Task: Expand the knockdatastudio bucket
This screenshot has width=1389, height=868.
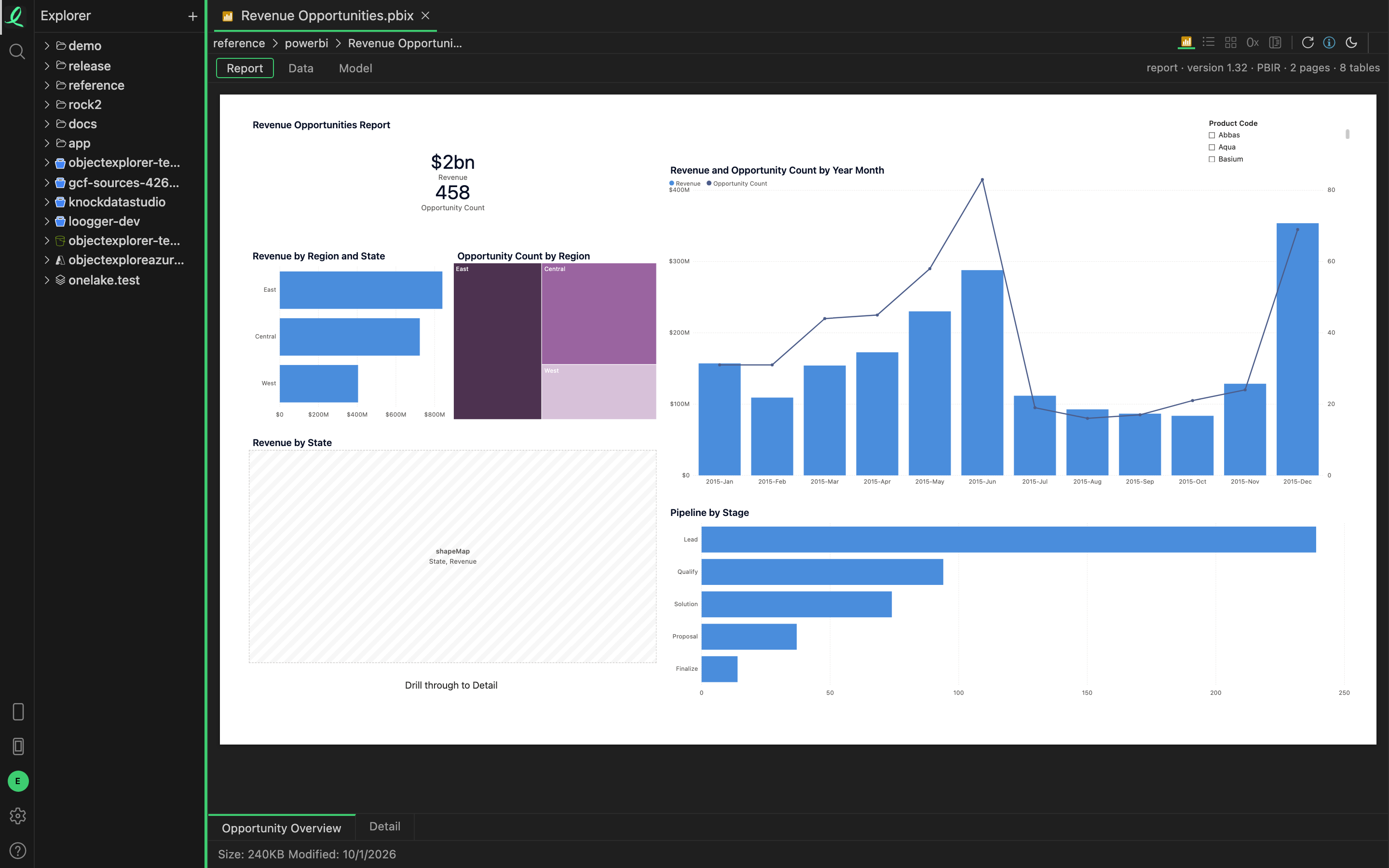Action: pyautogui.click(x=47, y=202)
